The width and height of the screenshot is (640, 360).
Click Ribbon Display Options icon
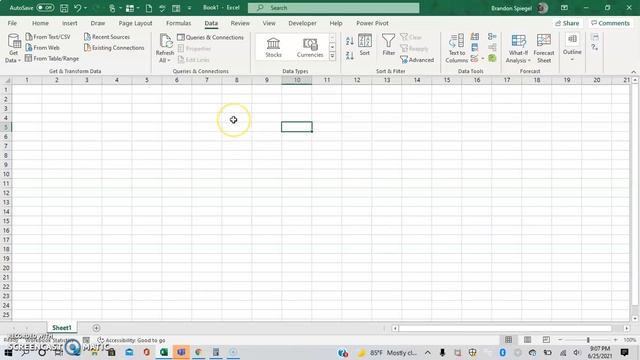pyautogui.click(x=564, y=8)
